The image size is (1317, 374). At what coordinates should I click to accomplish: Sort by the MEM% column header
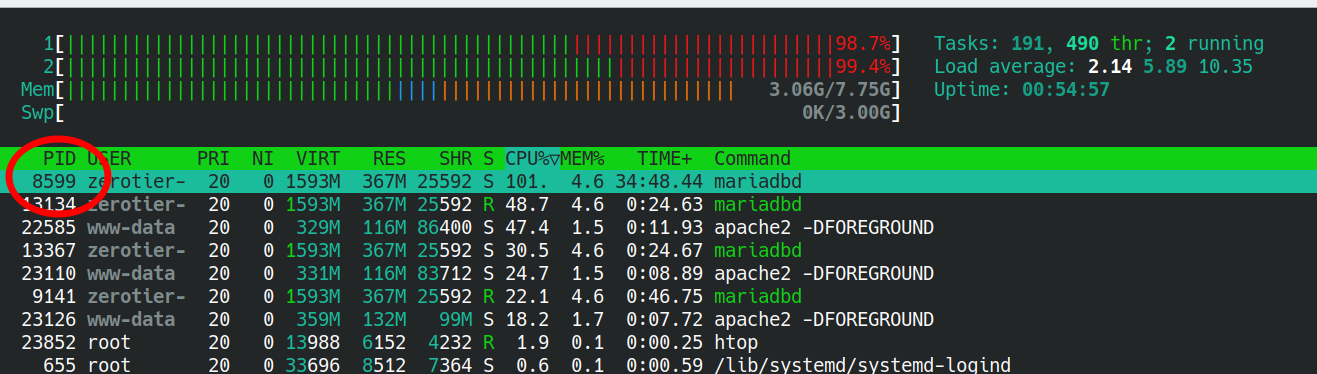pyautogui.click(x=582, y=158)
